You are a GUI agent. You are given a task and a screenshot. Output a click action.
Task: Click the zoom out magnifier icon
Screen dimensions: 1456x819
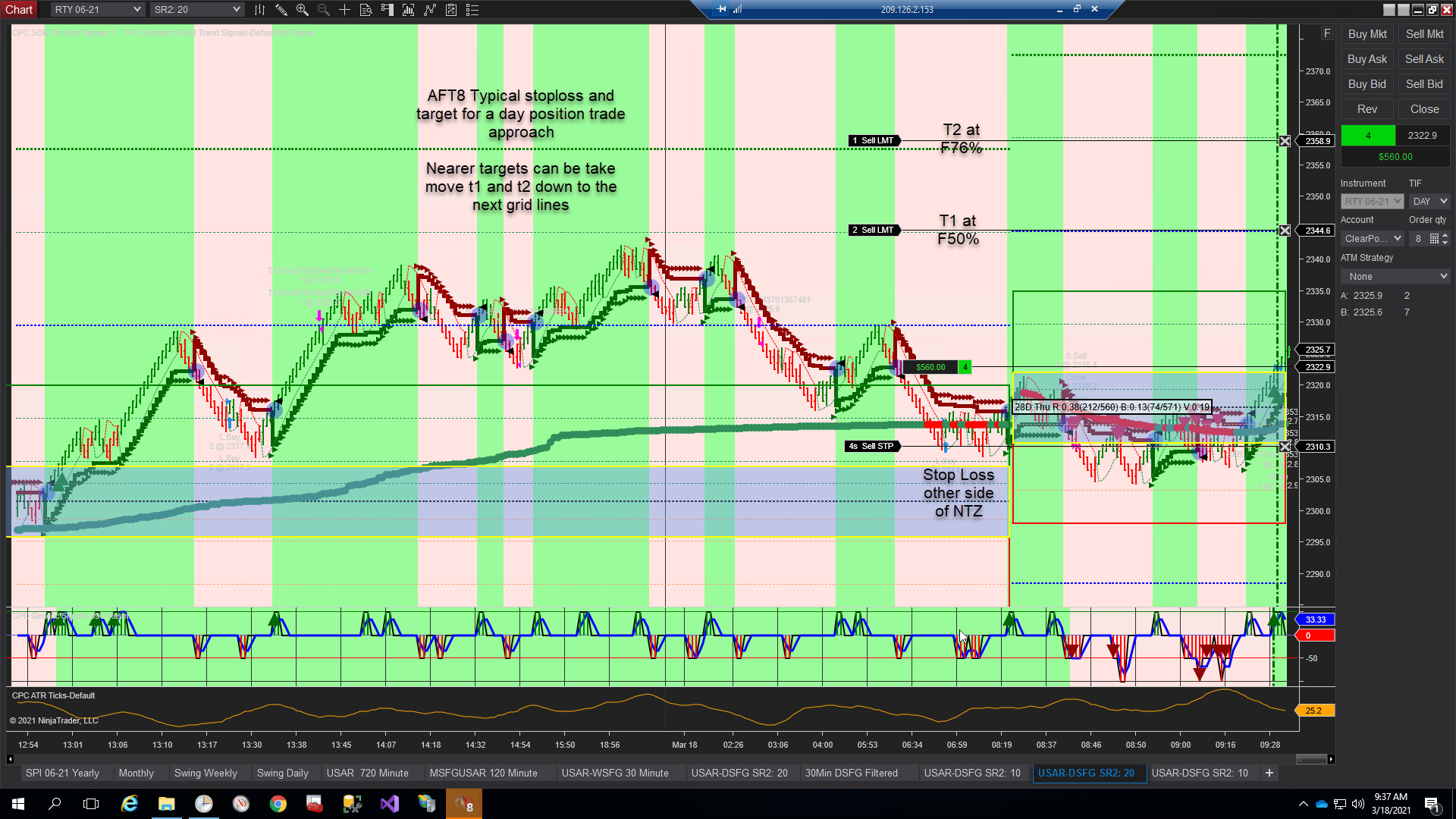coord(323,10)
